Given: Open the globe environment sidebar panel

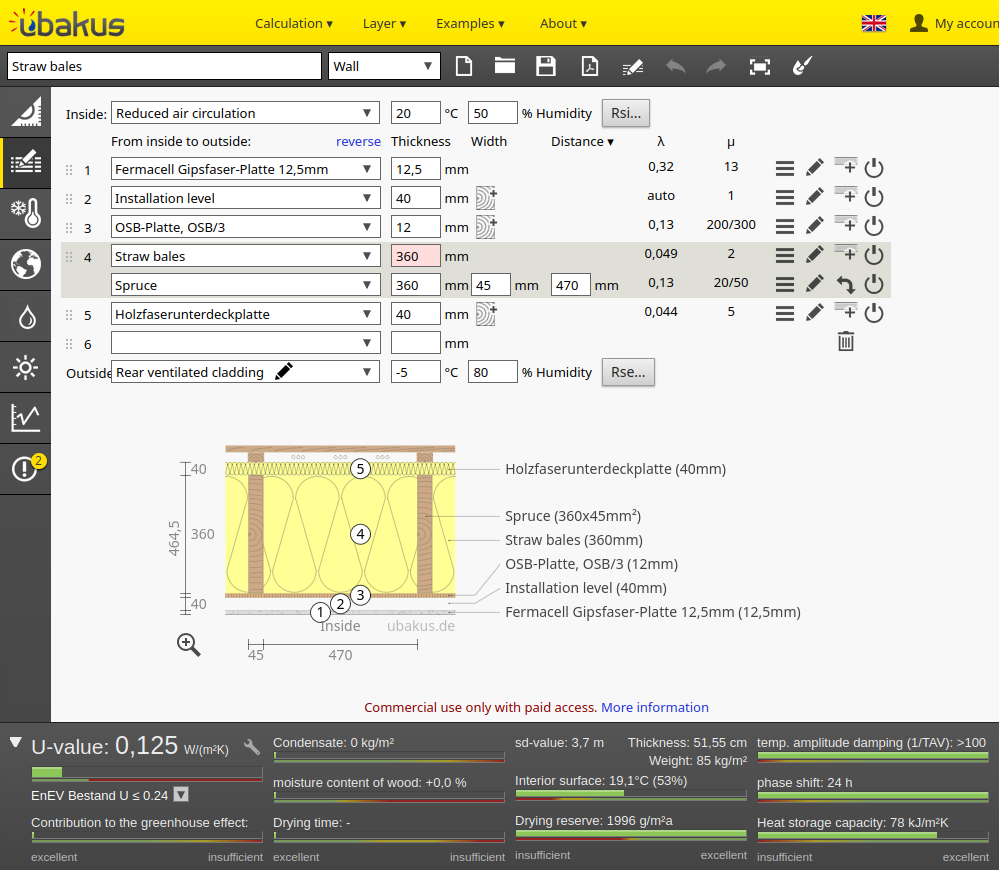Looking at the screenshot, I should tap(25, 265).
